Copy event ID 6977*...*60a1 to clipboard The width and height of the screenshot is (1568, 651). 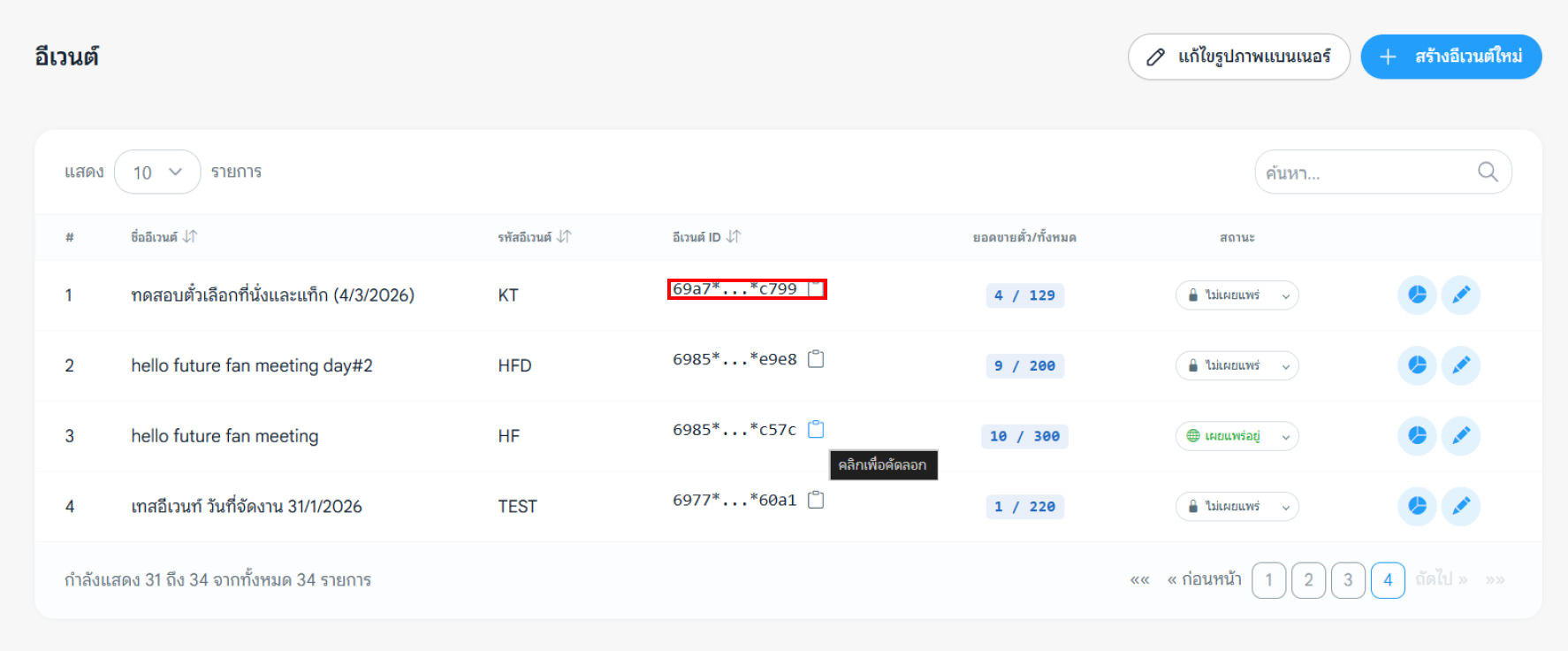coord(816,500)
